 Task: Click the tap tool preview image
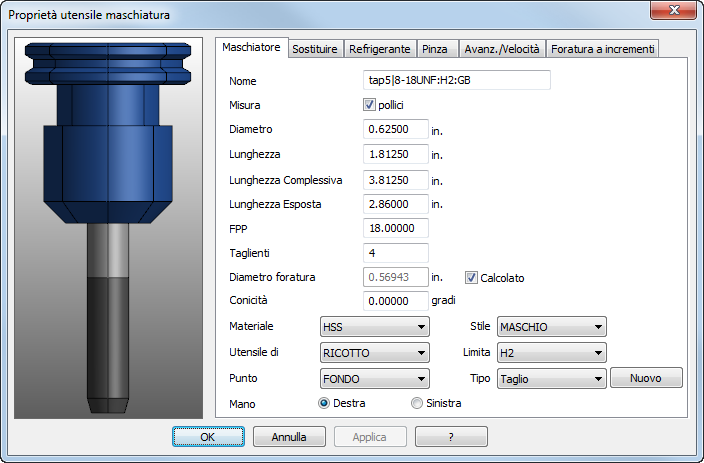(108, 228)
